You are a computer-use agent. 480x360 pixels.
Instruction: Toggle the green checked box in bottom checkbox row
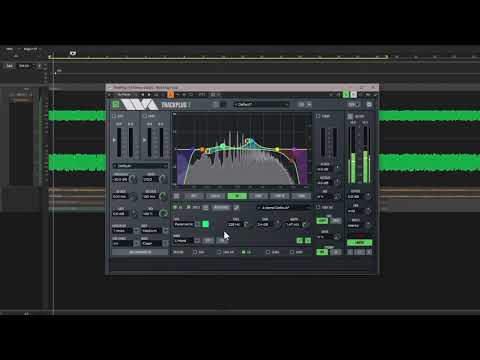[x=244, y=252]
